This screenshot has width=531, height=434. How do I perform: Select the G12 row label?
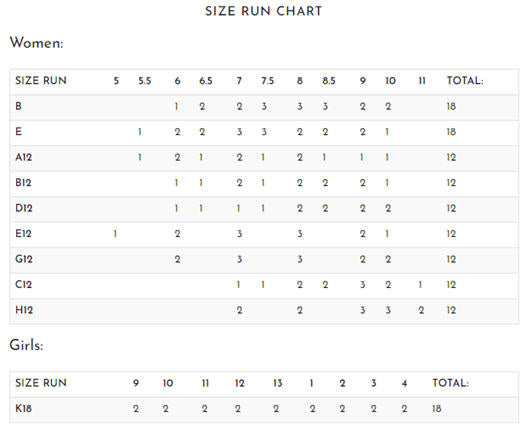[x=24, y=259]
